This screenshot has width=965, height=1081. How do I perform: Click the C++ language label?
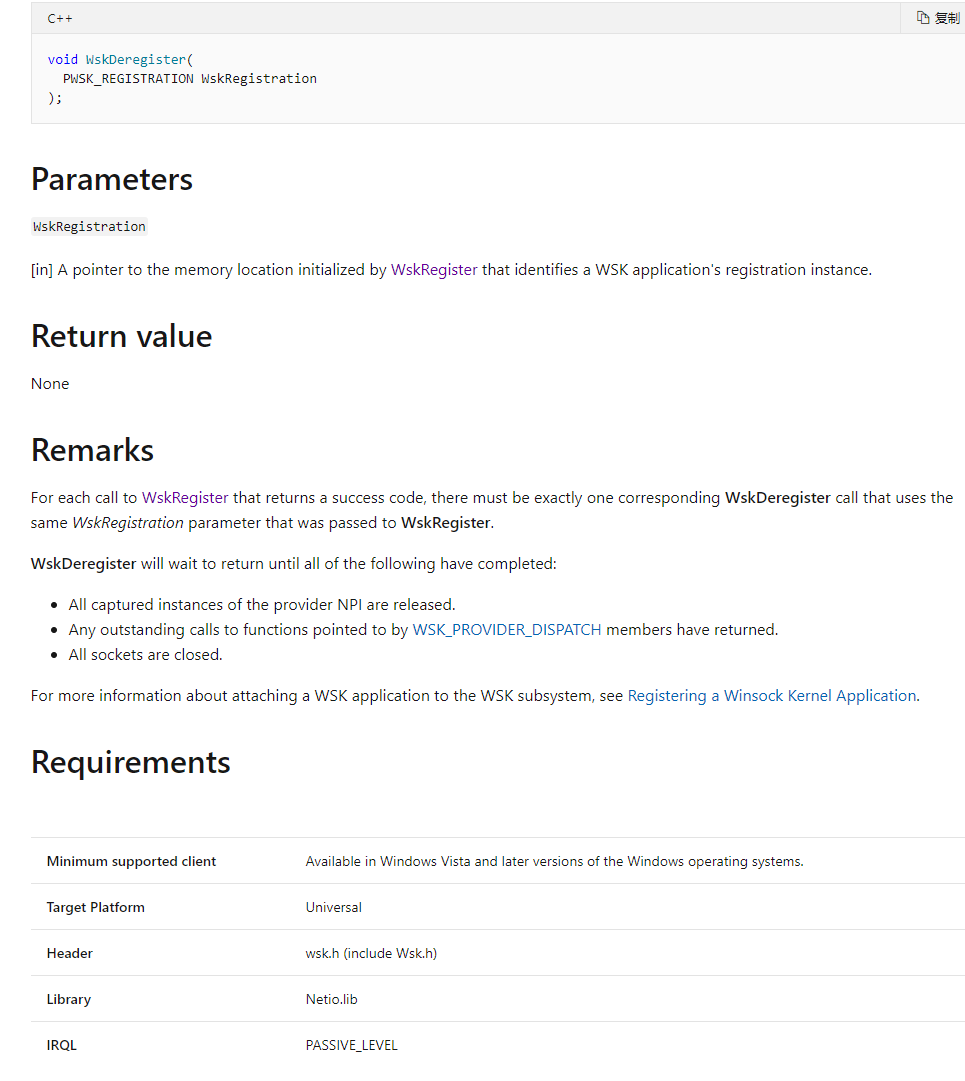point(60,18)
